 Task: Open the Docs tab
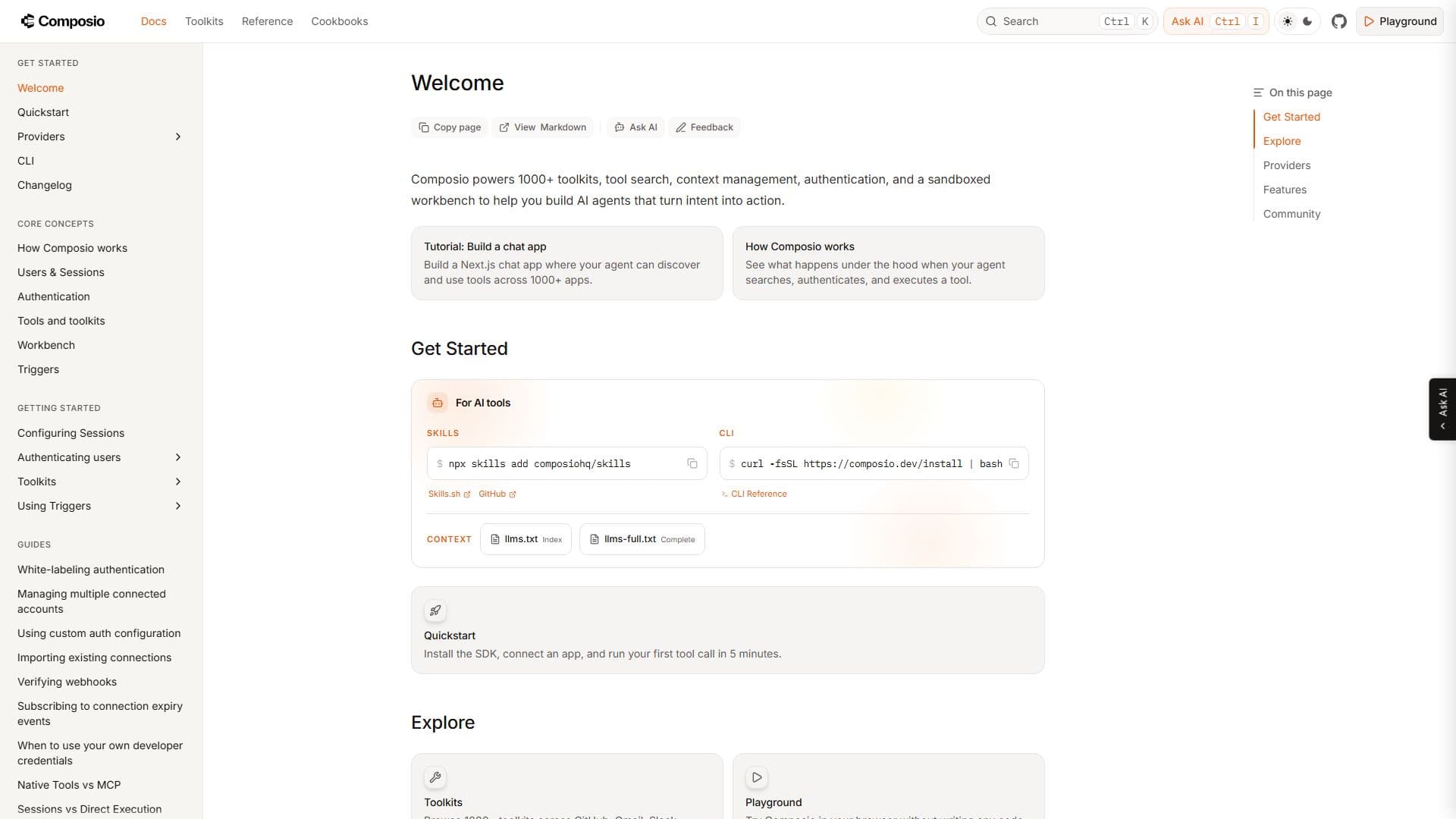pos(153,21)
